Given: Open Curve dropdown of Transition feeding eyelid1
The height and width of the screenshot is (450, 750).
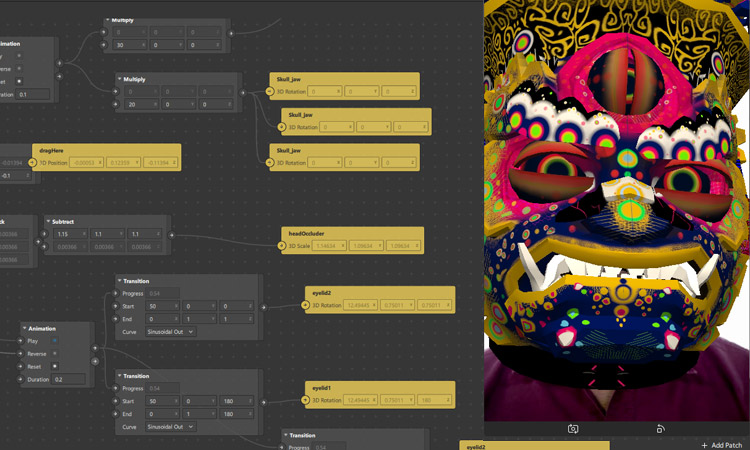Looking at the screenshot, I should [x=170, y=427].
